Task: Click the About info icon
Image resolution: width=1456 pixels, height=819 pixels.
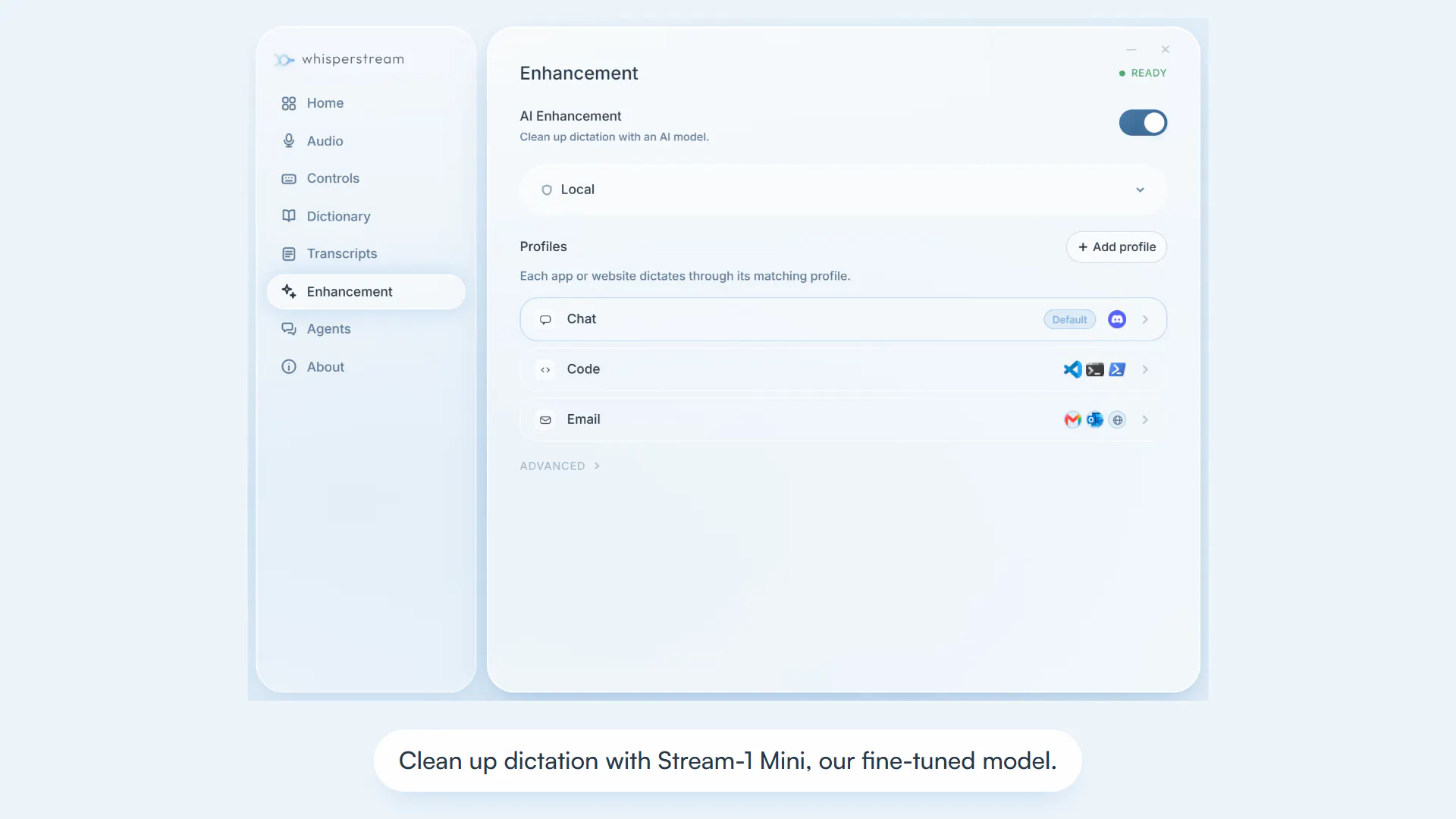Action: point(289,367)
